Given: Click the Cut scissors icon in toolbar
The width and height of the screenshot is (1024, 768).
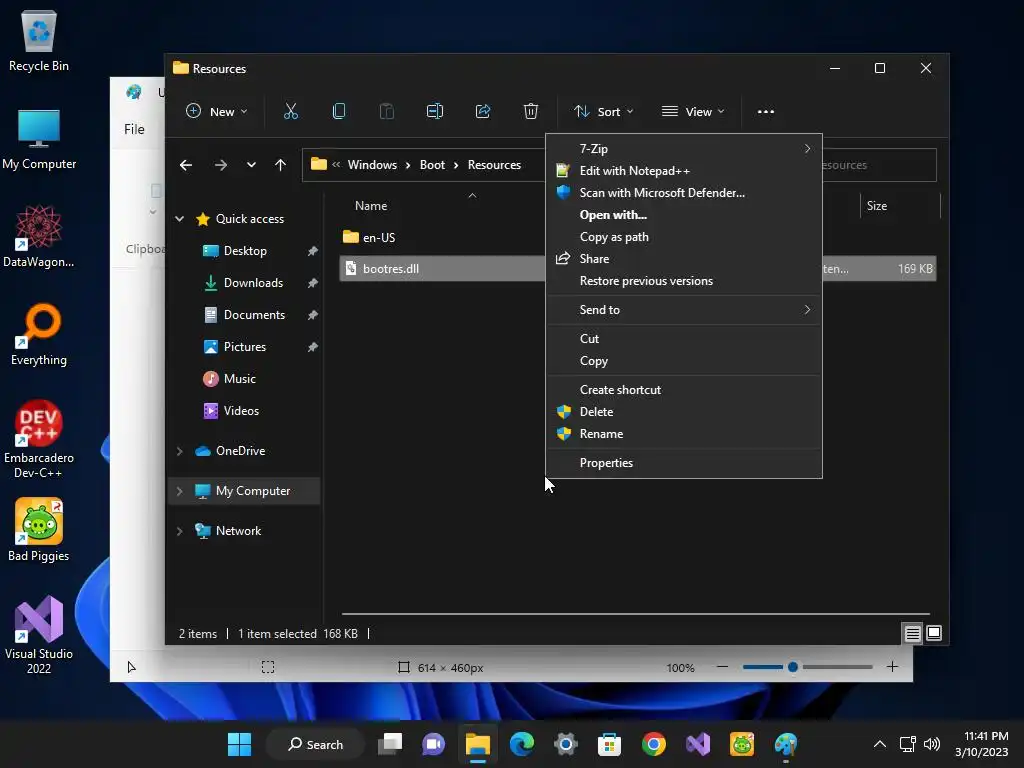Looking at the screenshot, I should click(x=291, y=112).
